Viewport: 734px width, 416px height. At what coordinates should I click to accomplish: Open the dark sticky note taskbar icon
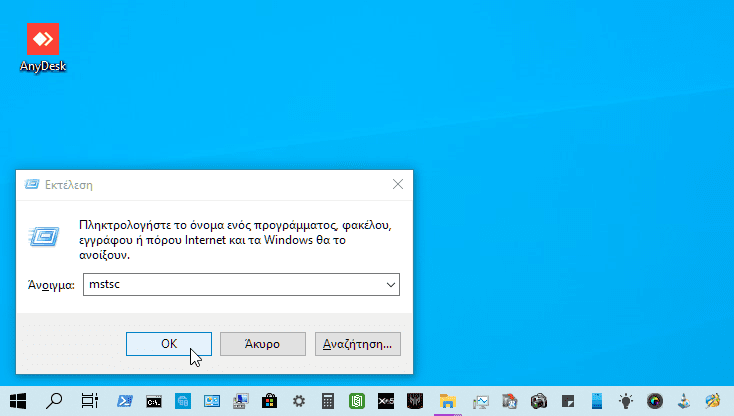point(568,401)
